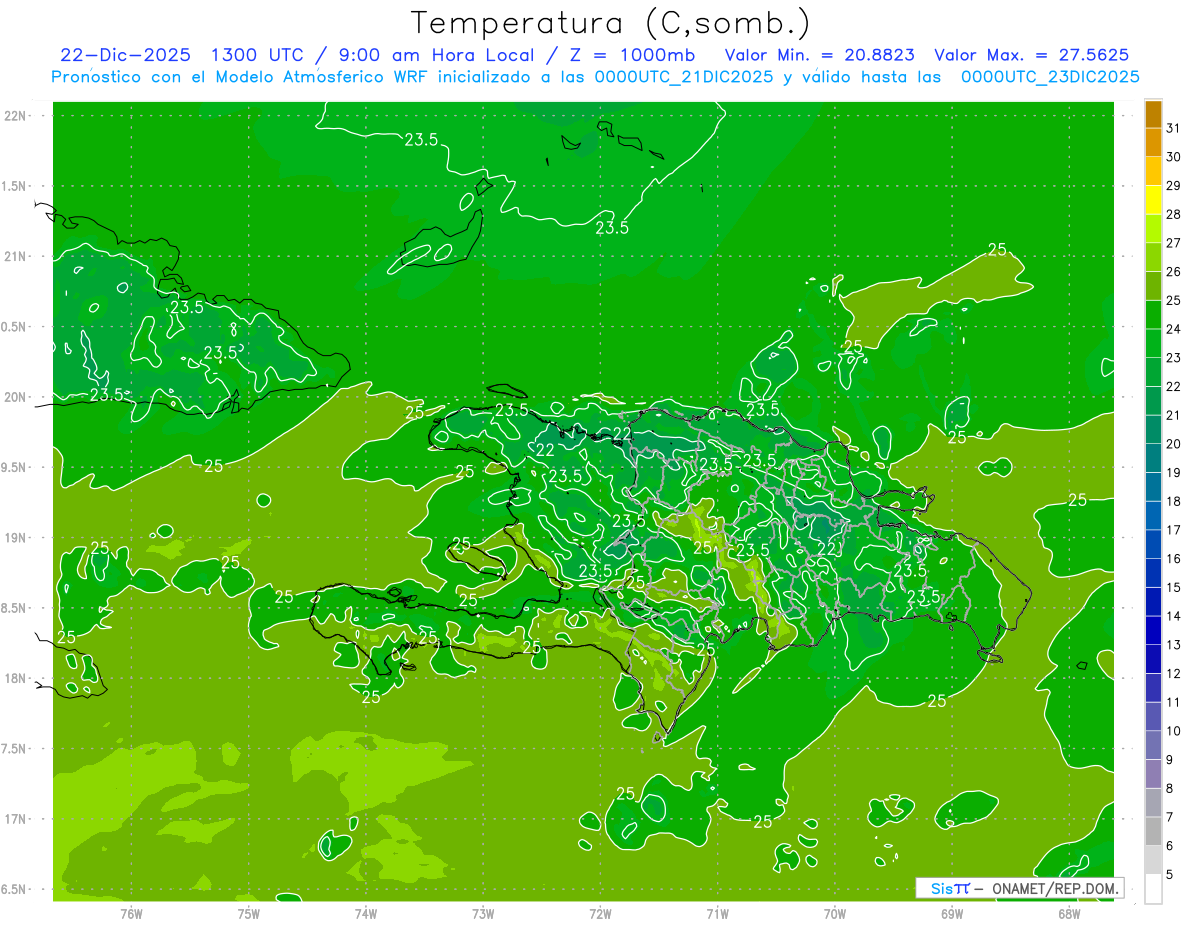This screenshot has height=927, width=1200.
Task: Click the '73W' longitude axis label
Action: pos(483,913)
